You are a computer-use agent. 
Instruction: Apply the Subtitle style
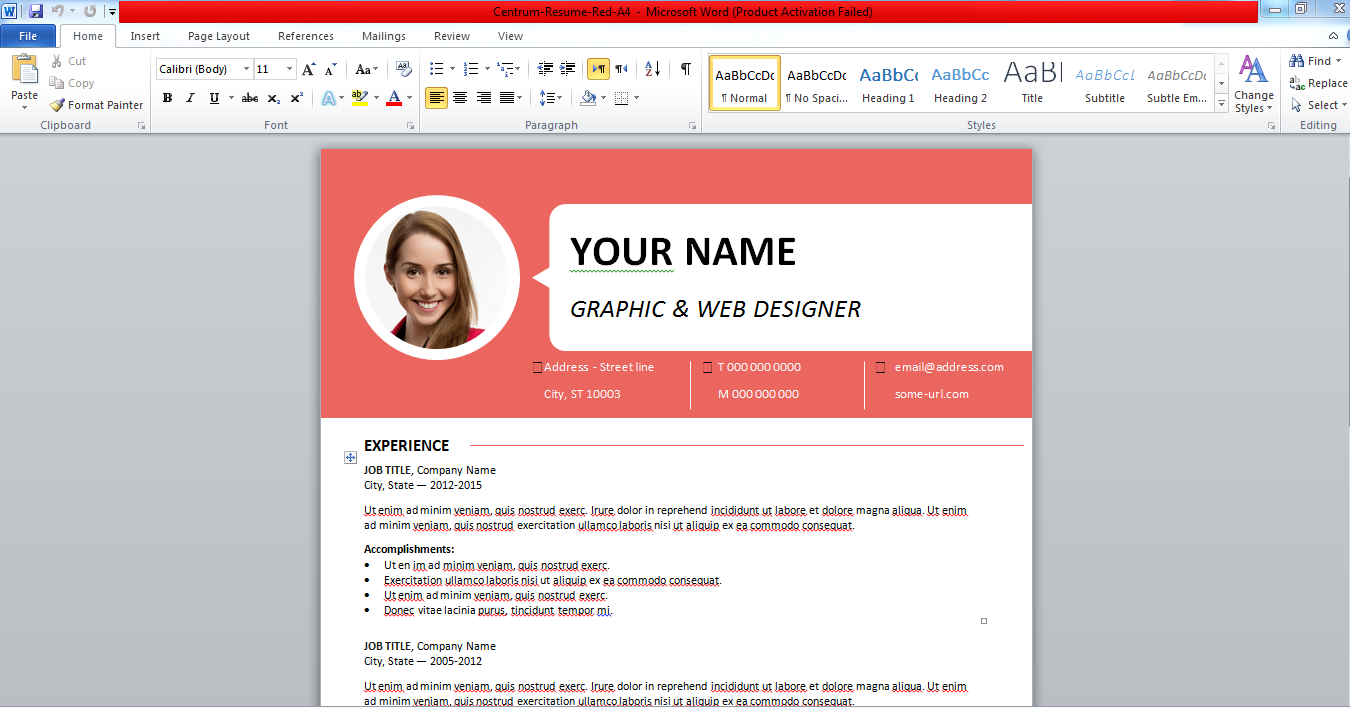click(1104, 83)
